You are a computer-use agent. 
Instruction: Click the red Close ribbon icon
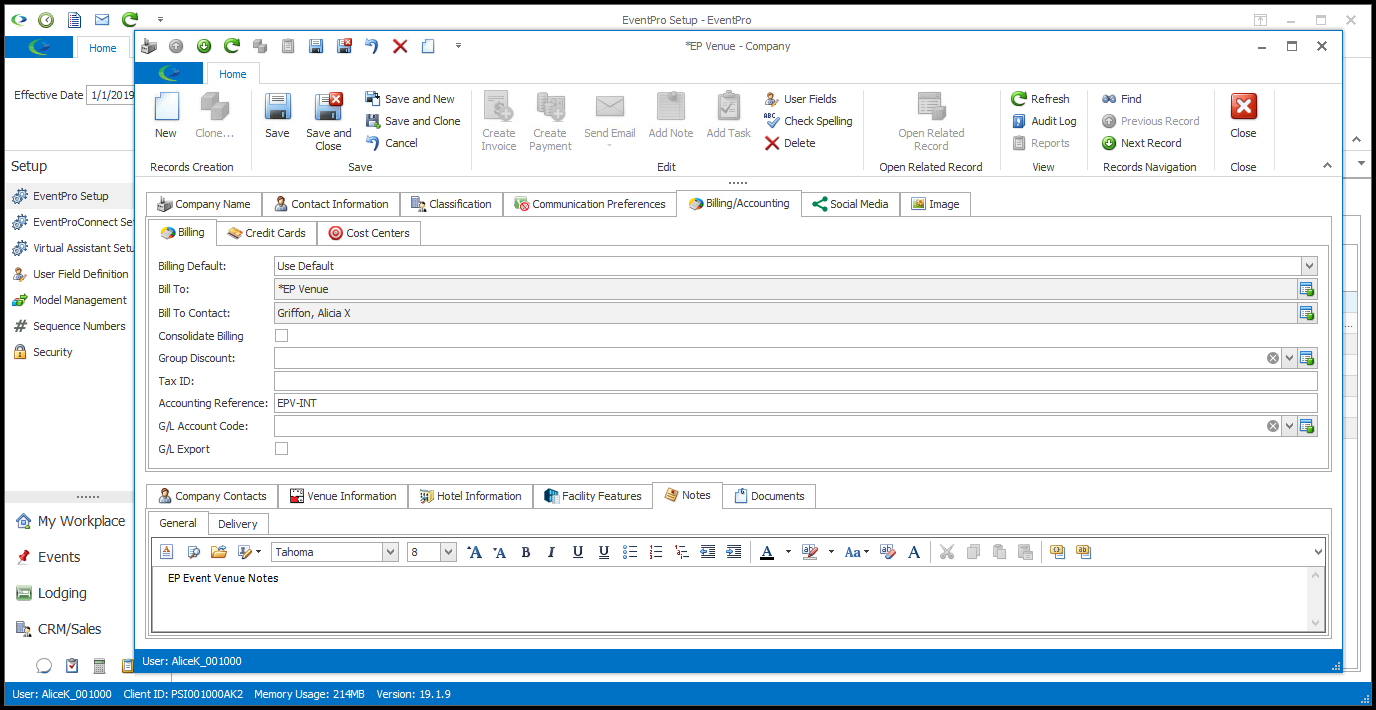coord(1243,107)
